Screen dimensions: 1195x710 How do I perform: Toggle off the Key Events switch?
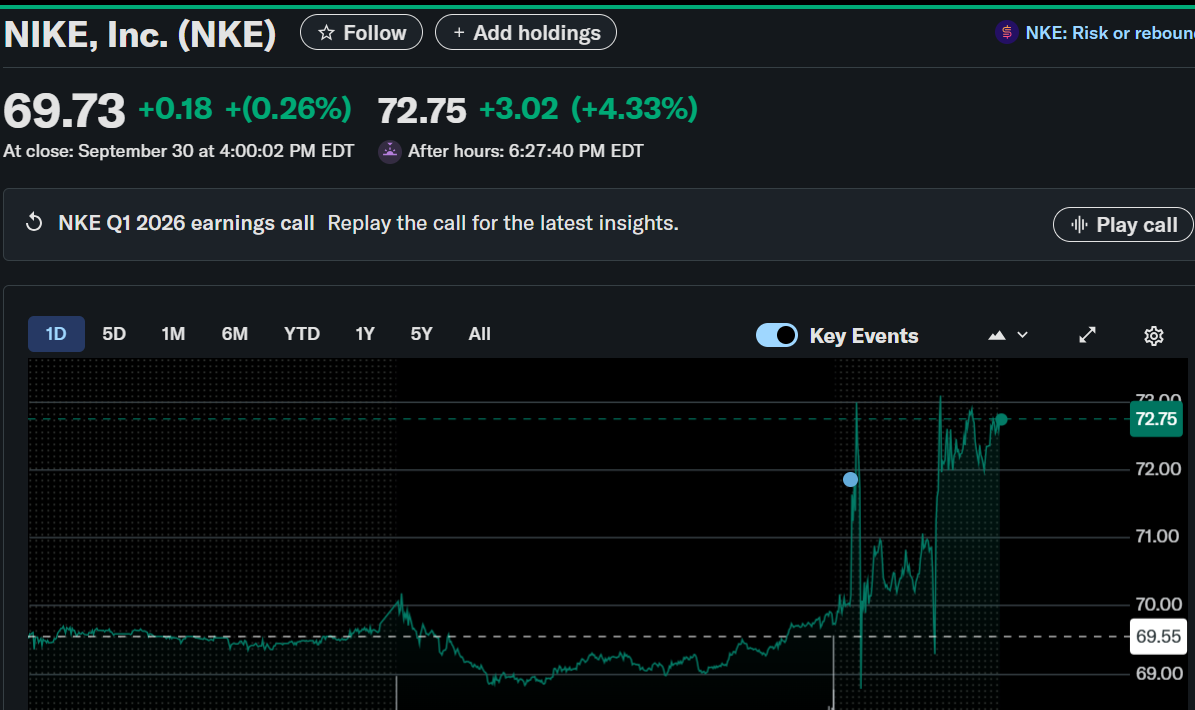pyautogui.click(x=777, y=335)
